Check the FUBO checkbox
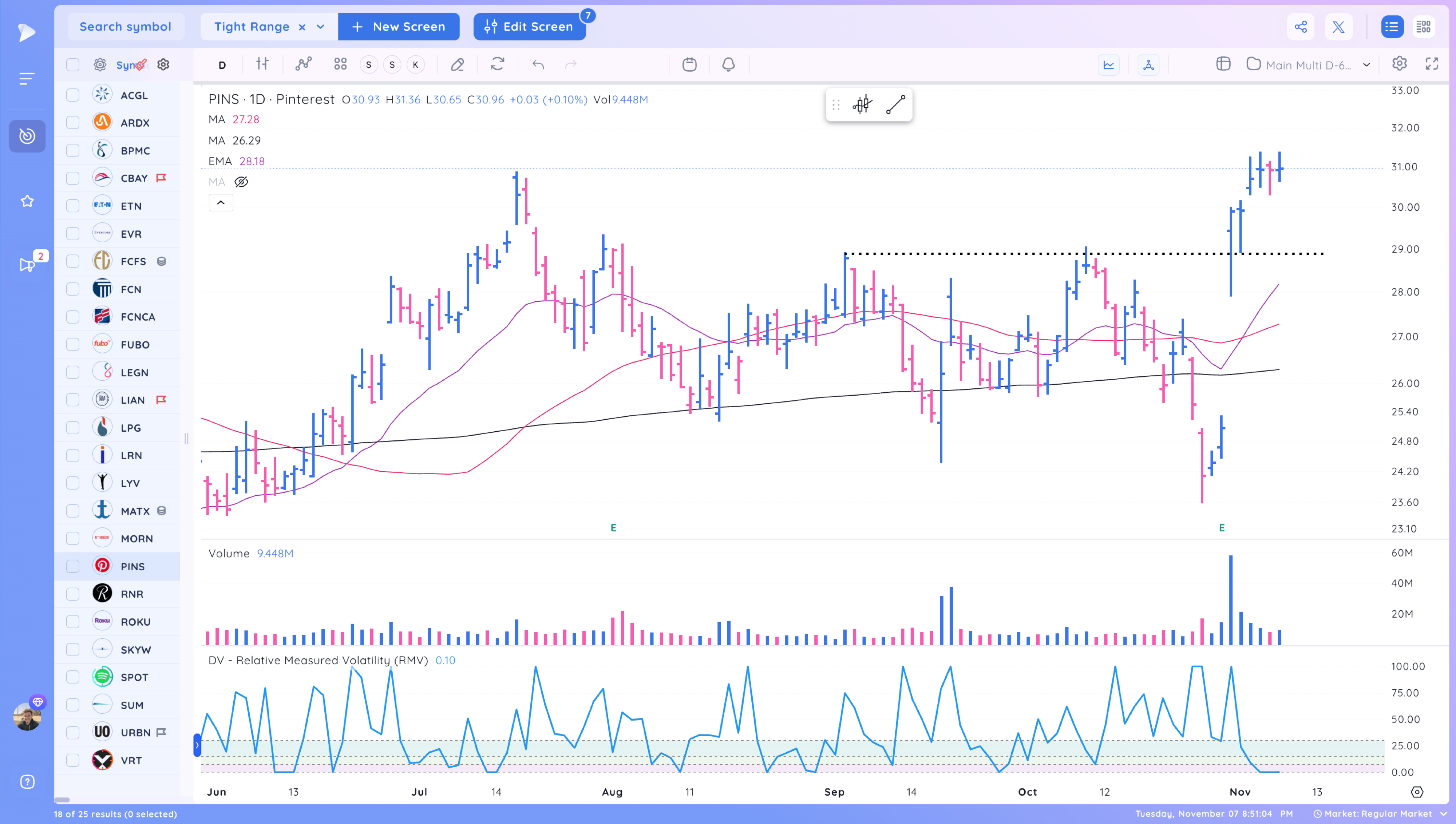The image size is (1456, 824). coord(72,345)
